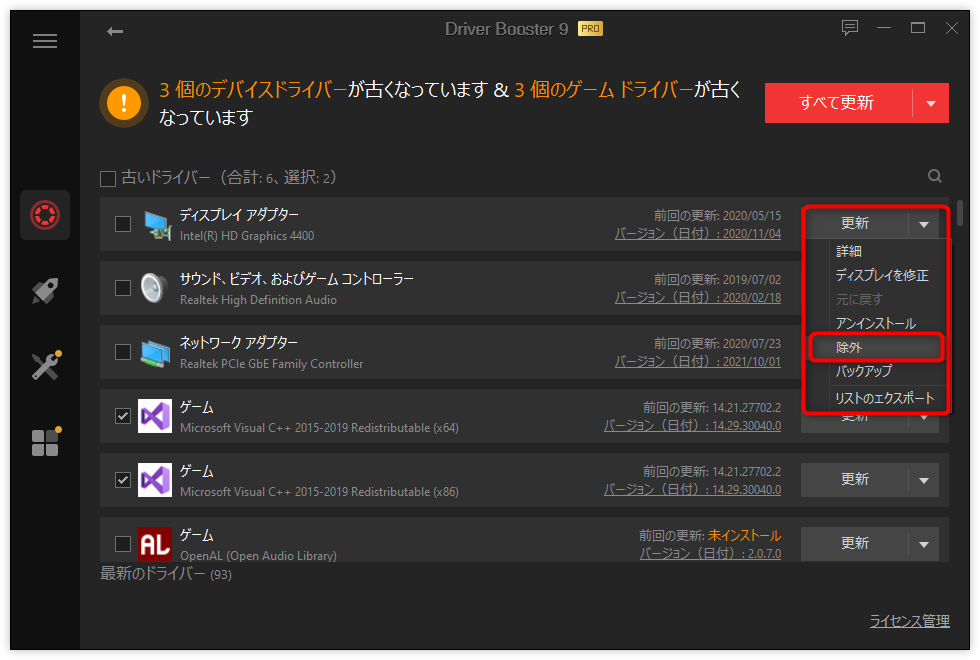Screen dimensions: 980x660
Task: Open the hamburger menu
Action: pyautogui.click(x=45, y=41)
